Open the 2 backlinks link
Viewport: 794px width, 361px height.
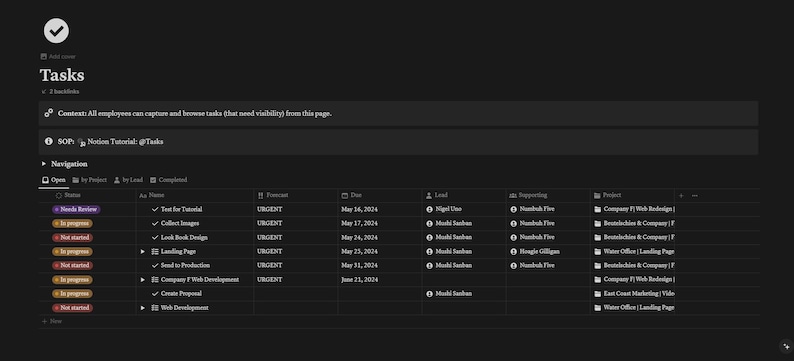click(x=60, y=92)
